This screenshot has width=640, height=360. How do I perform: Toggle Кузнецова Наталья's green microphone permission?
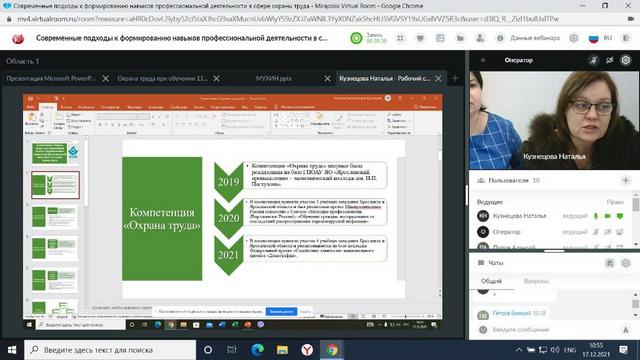point(596,216)
